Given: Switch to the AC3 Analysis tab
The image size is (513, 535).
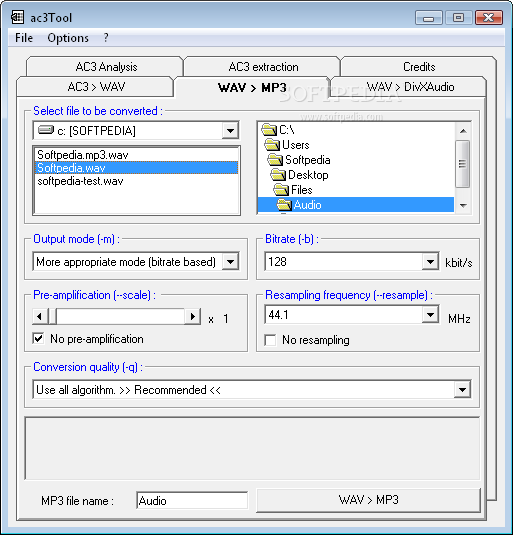Looking at the screenshot, I should point(104,67).
